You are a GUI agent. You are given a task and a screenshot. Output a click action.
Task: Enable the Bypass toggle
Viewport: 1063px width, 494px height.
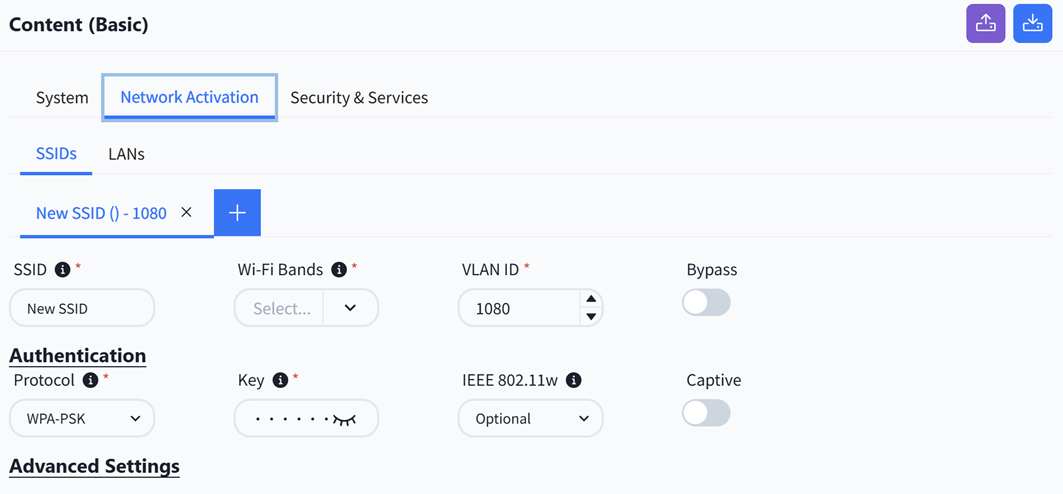706,302
